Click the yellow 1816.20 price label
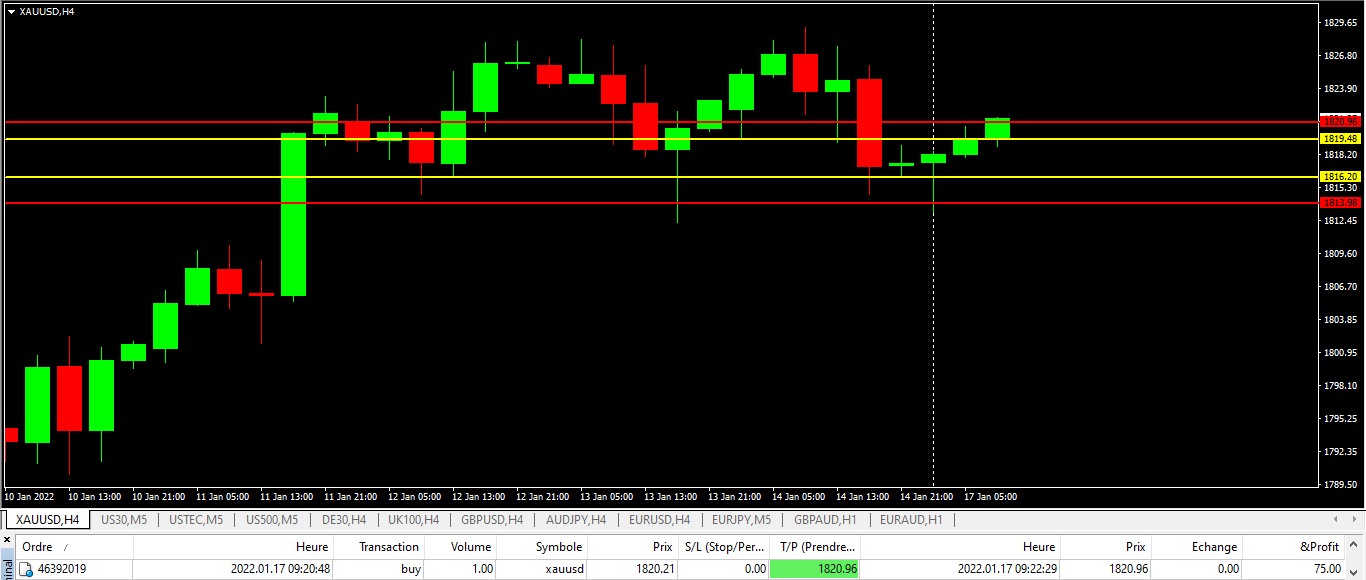 point(1340,176)
